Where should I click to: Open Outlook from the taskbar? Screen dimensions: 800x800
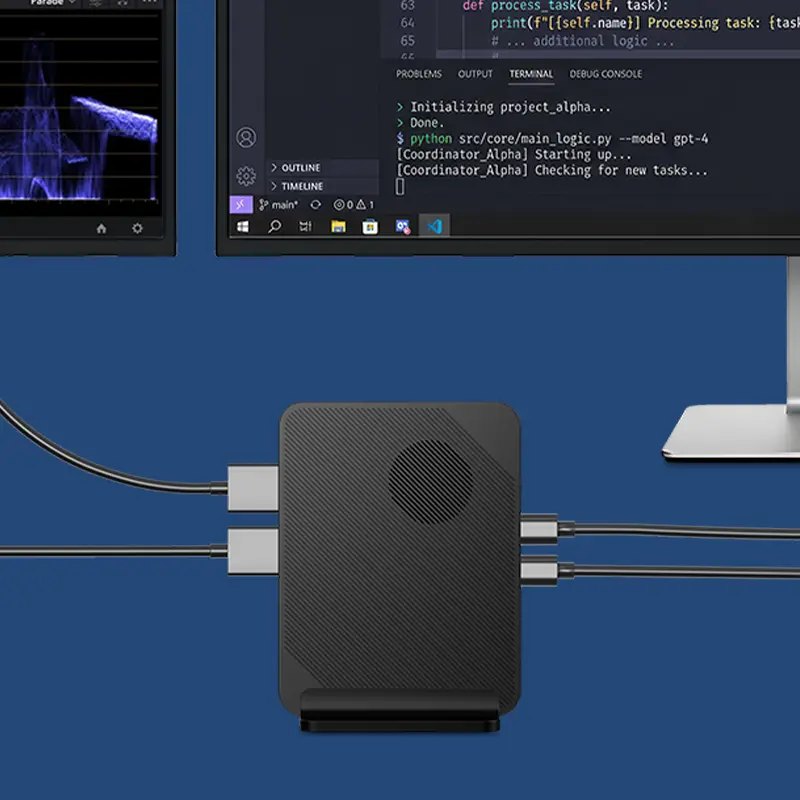point(403,226)
